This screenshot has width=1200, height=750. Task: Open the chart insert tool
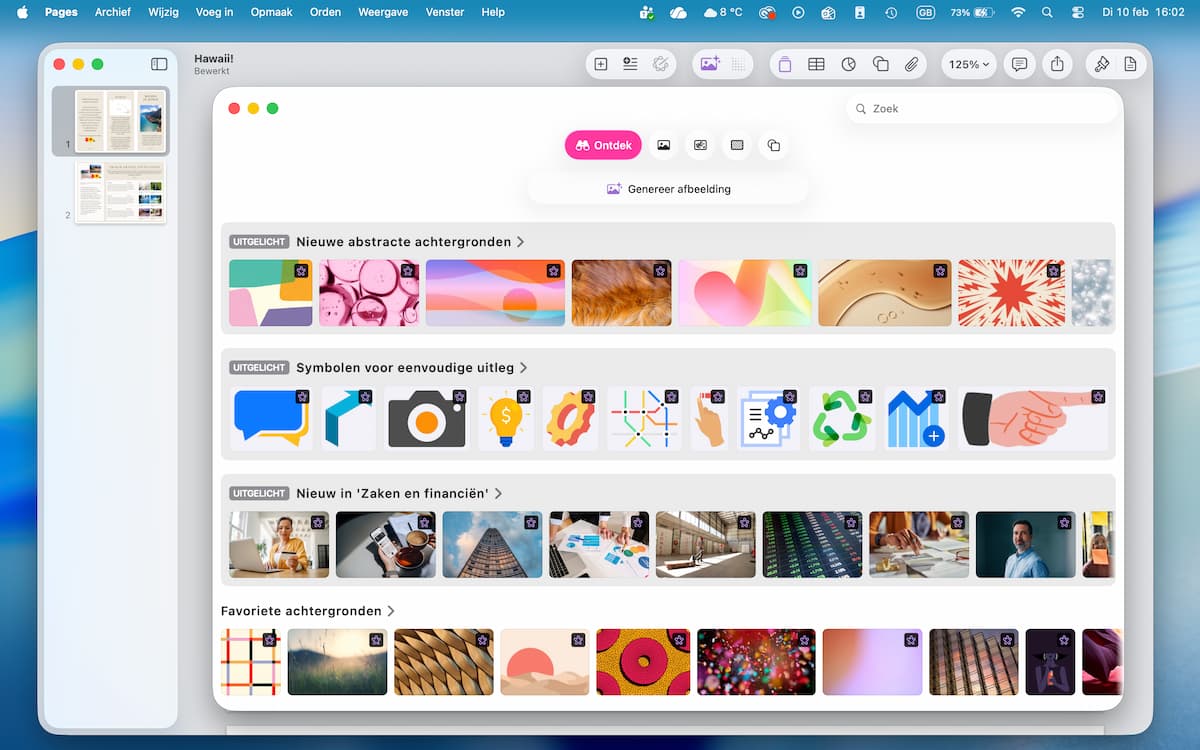click(x=848, y=64)
